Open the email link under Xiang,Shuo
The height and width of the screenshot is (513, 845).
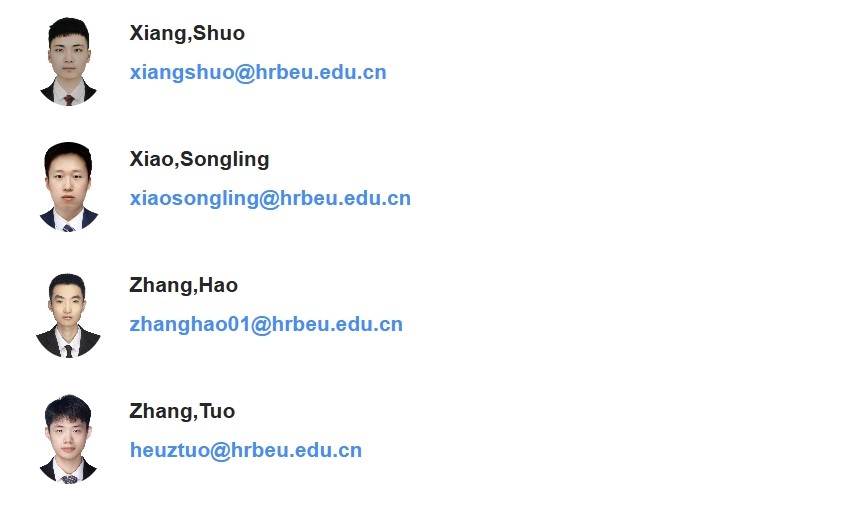pyautogui.click(x=258, y=72)
